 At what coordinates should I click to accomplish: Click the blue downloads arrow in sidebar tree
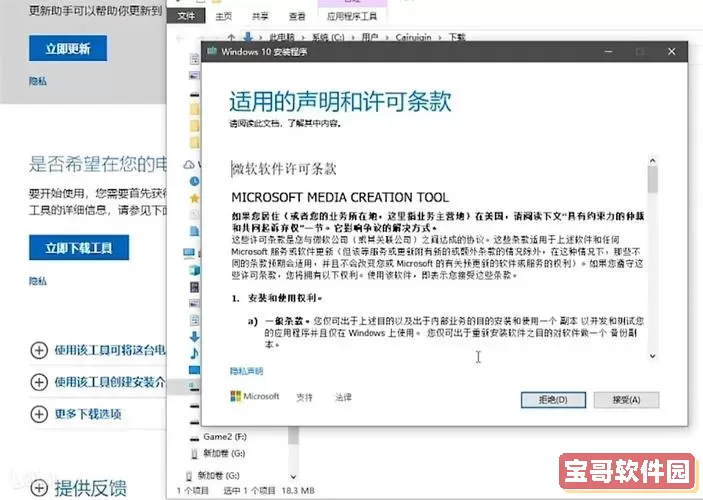(x=195, y=336)
